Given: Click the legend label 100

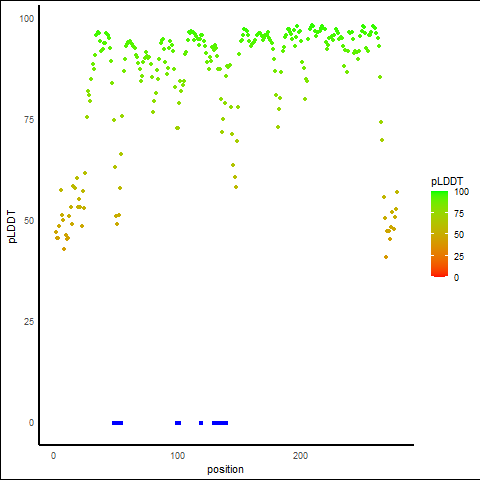Looking at the screenshot, I should tap(461, 192).
